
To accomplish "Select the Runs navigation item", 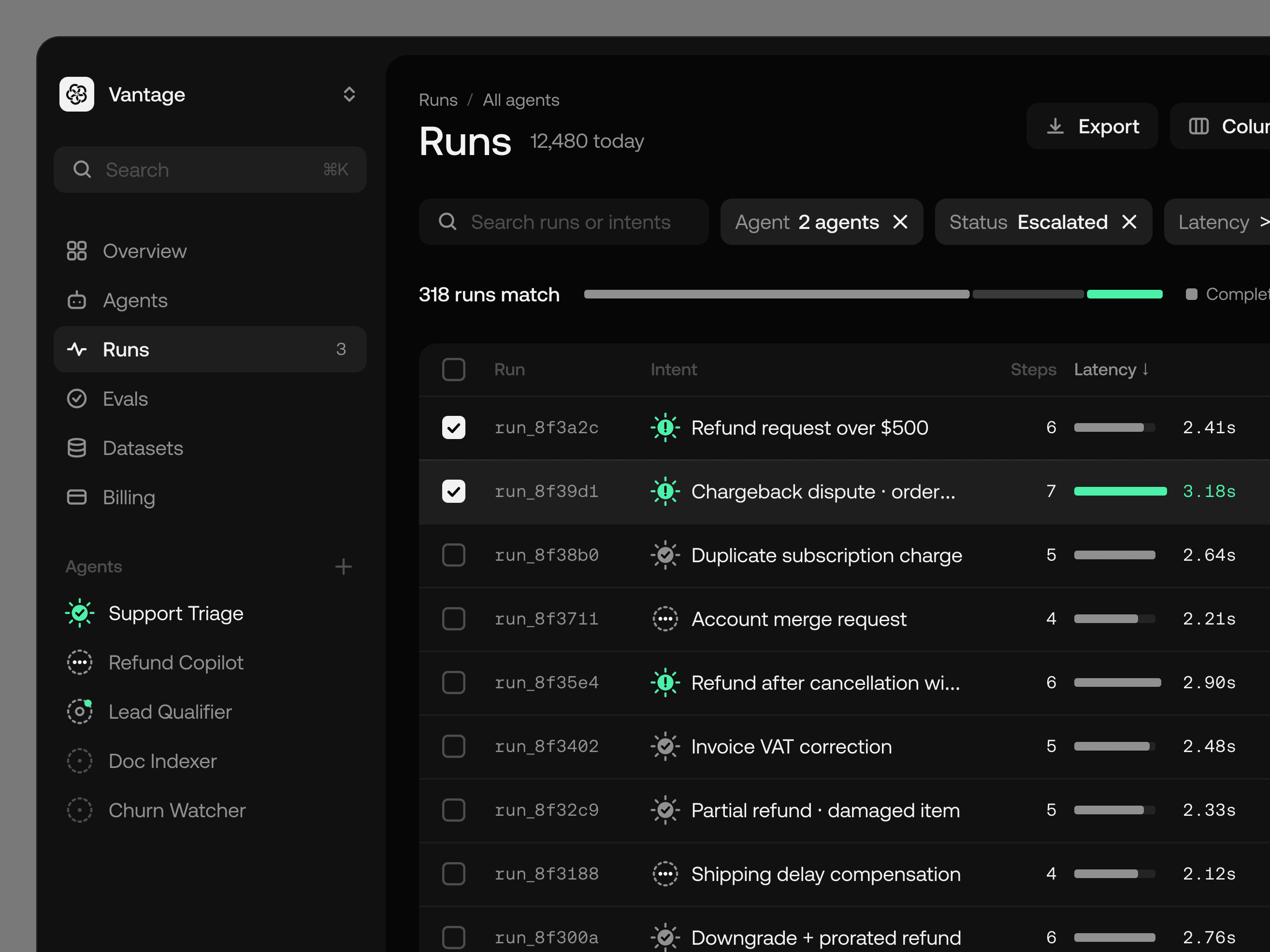I will point(210,350).
